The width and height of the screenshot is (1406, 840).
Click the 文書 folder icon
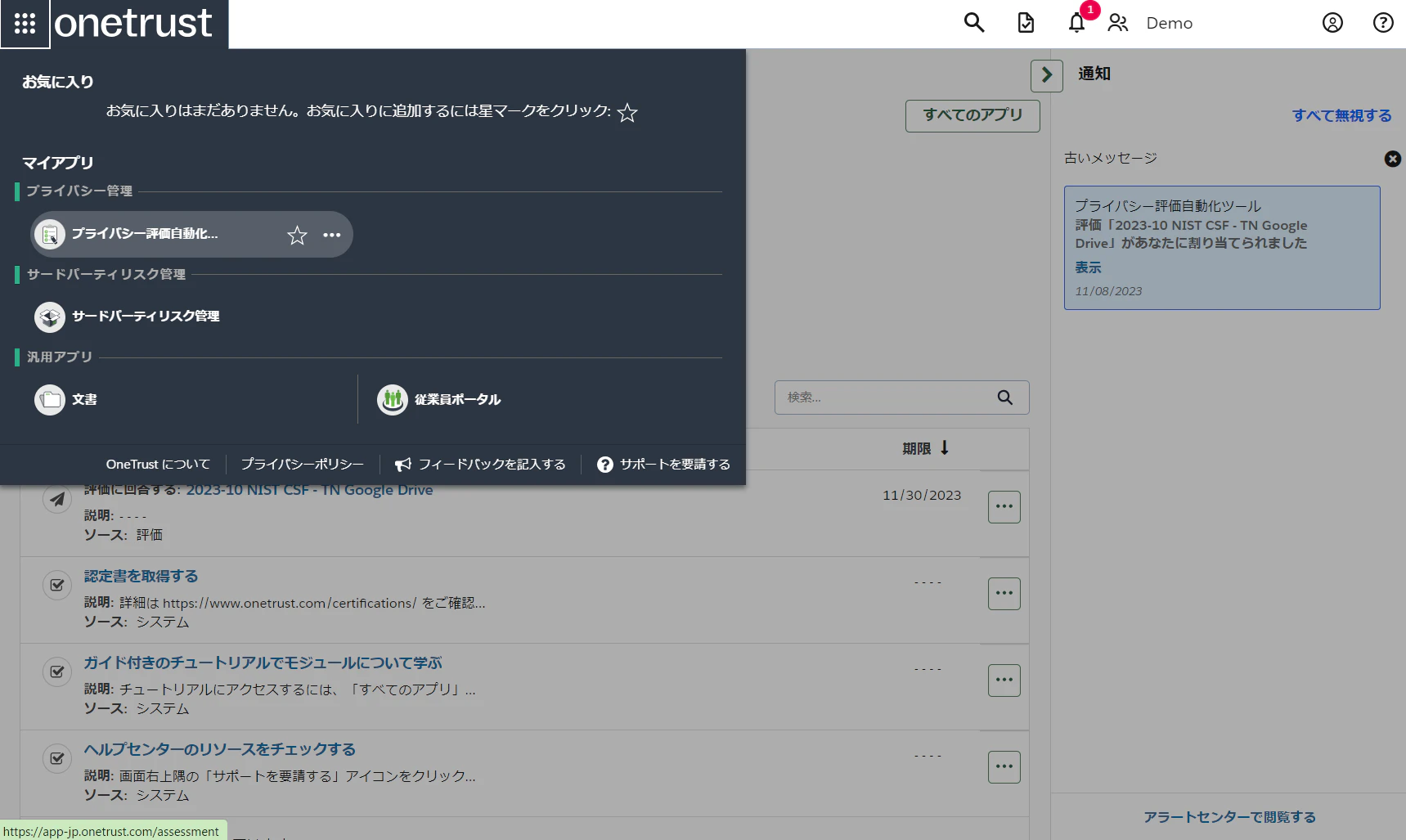point(50,400)
